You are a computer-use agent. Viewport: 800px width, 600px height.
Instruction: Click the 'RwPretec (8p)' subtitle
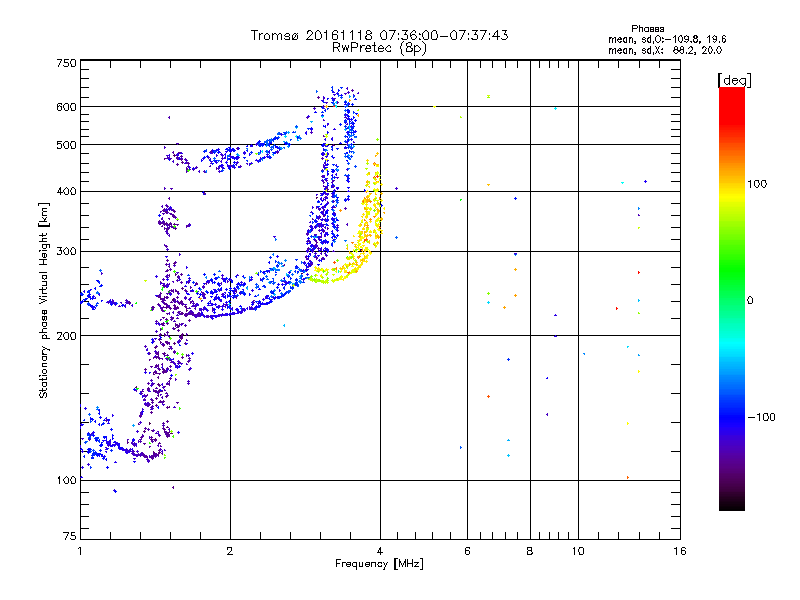(x=379, y=48)
